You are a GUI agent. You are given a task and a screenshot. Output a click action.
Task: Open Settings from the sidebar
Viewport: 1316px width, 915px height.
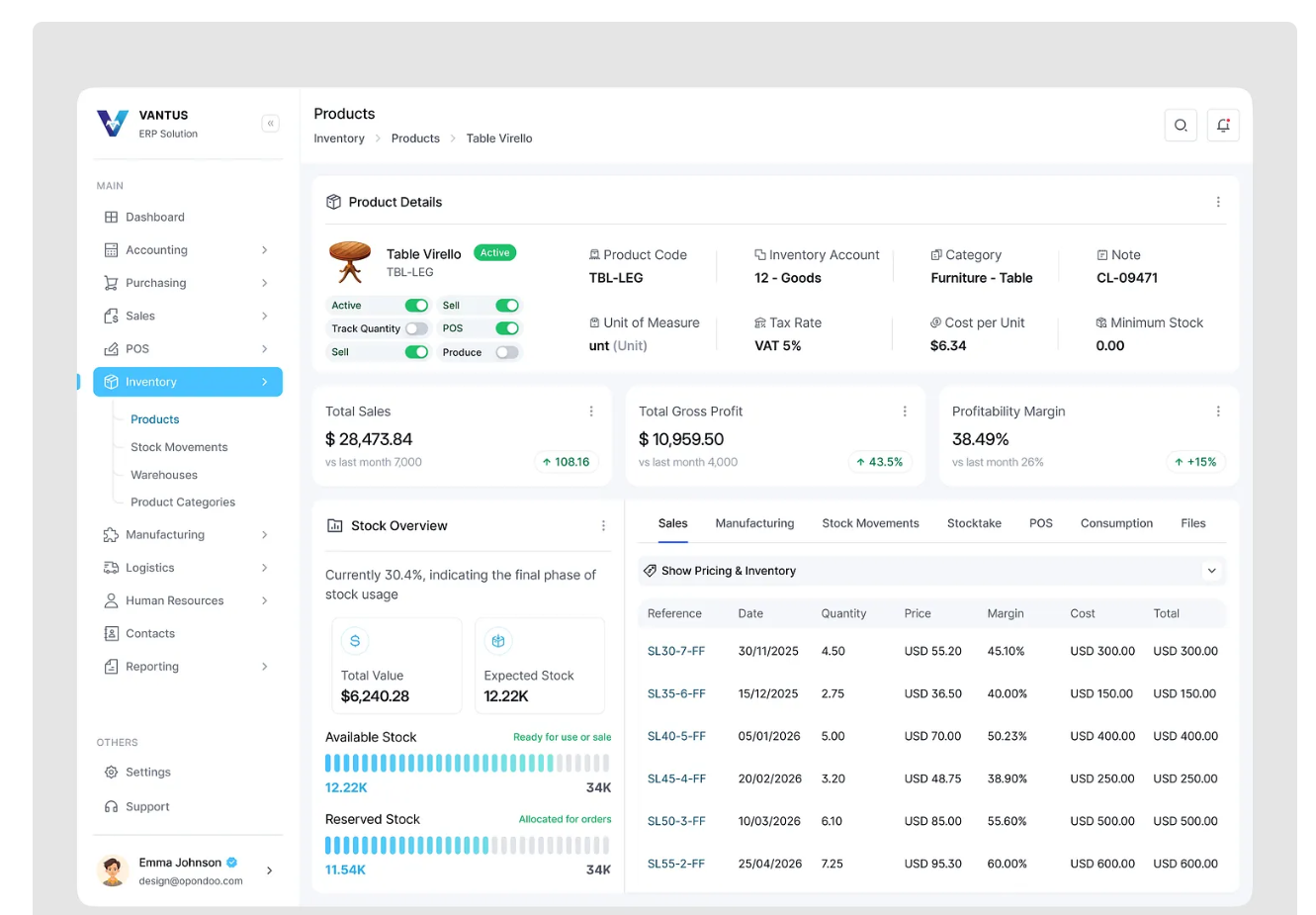pyautogui.click(x=147, y=773)
